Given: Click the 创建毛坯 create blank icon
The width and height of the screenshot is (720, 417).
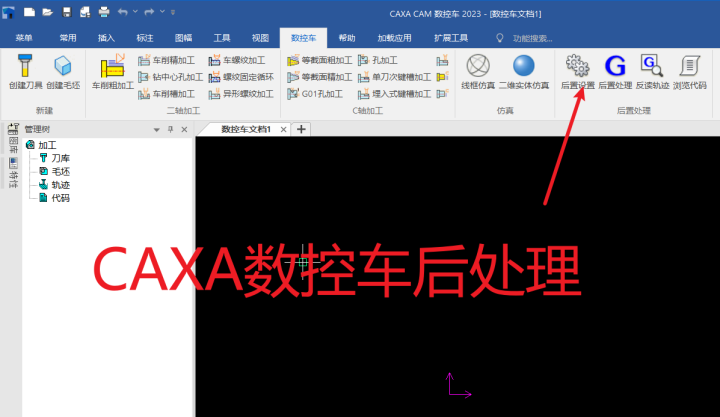Looking at the screenshot, I should click(x=63, y=72).
